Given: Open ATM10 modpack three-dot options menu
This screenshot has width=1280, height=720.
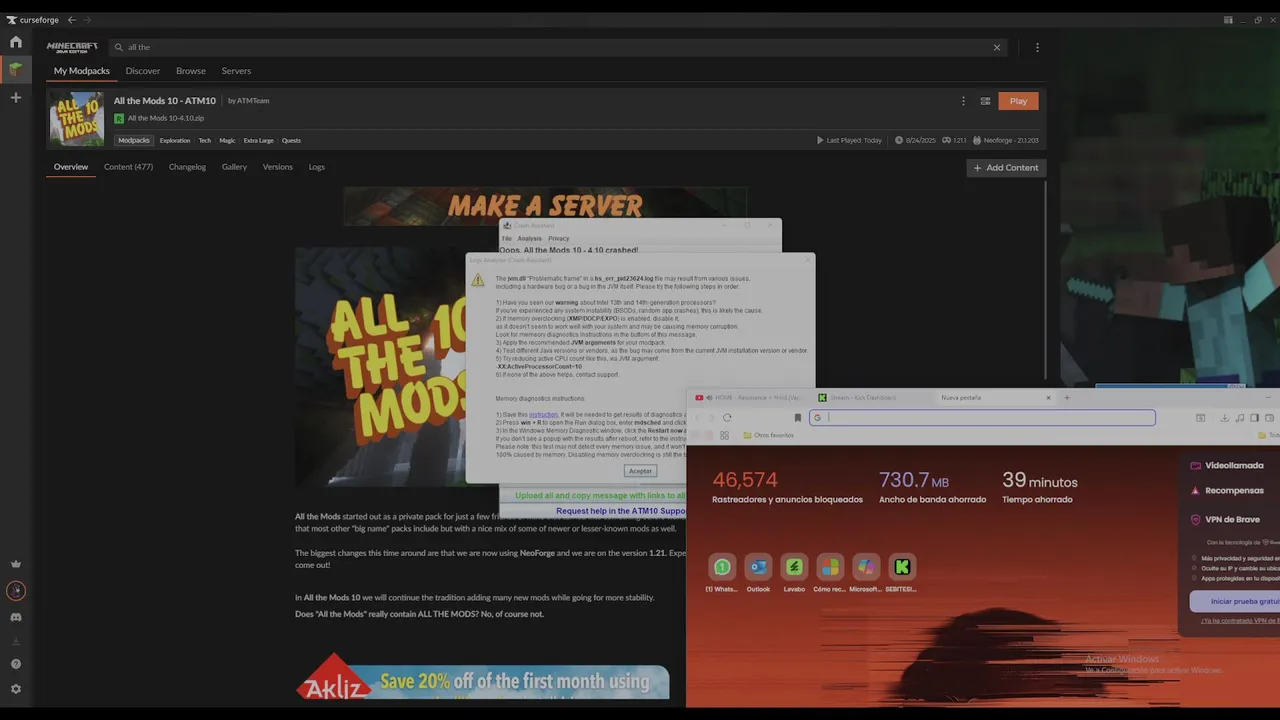Looking at the screenshot, I should [963, 101].
